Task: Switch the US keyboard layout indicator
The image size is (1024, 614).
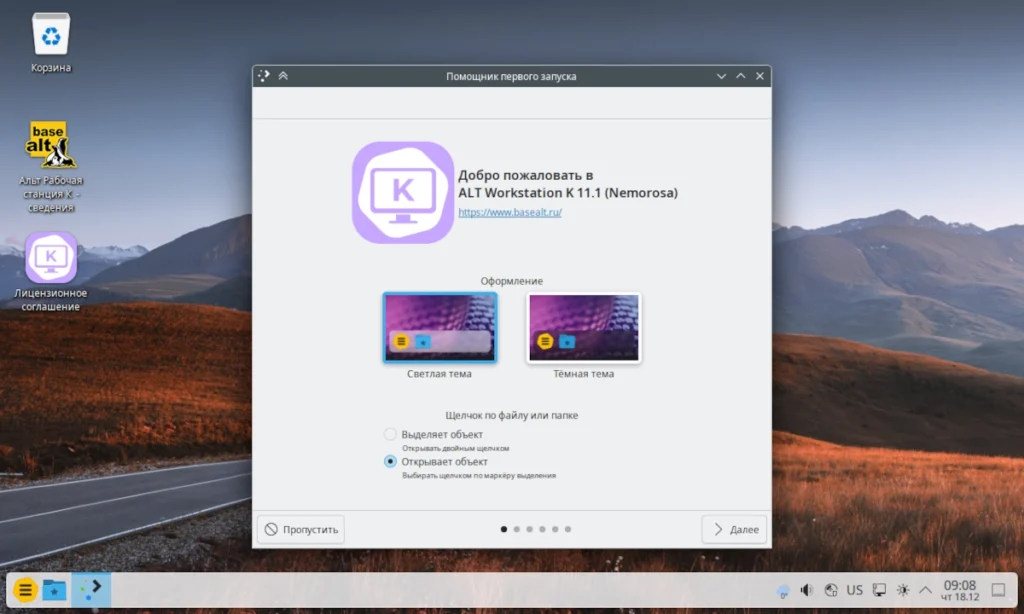Action: click(855, 590)
